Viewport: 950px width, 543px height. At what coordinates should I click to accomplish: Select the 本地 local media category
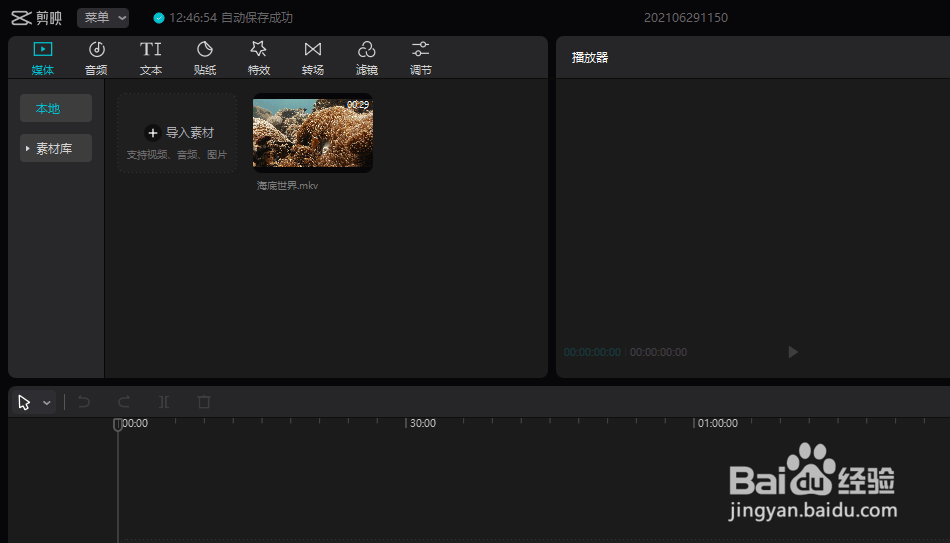[x=56, y=108]
